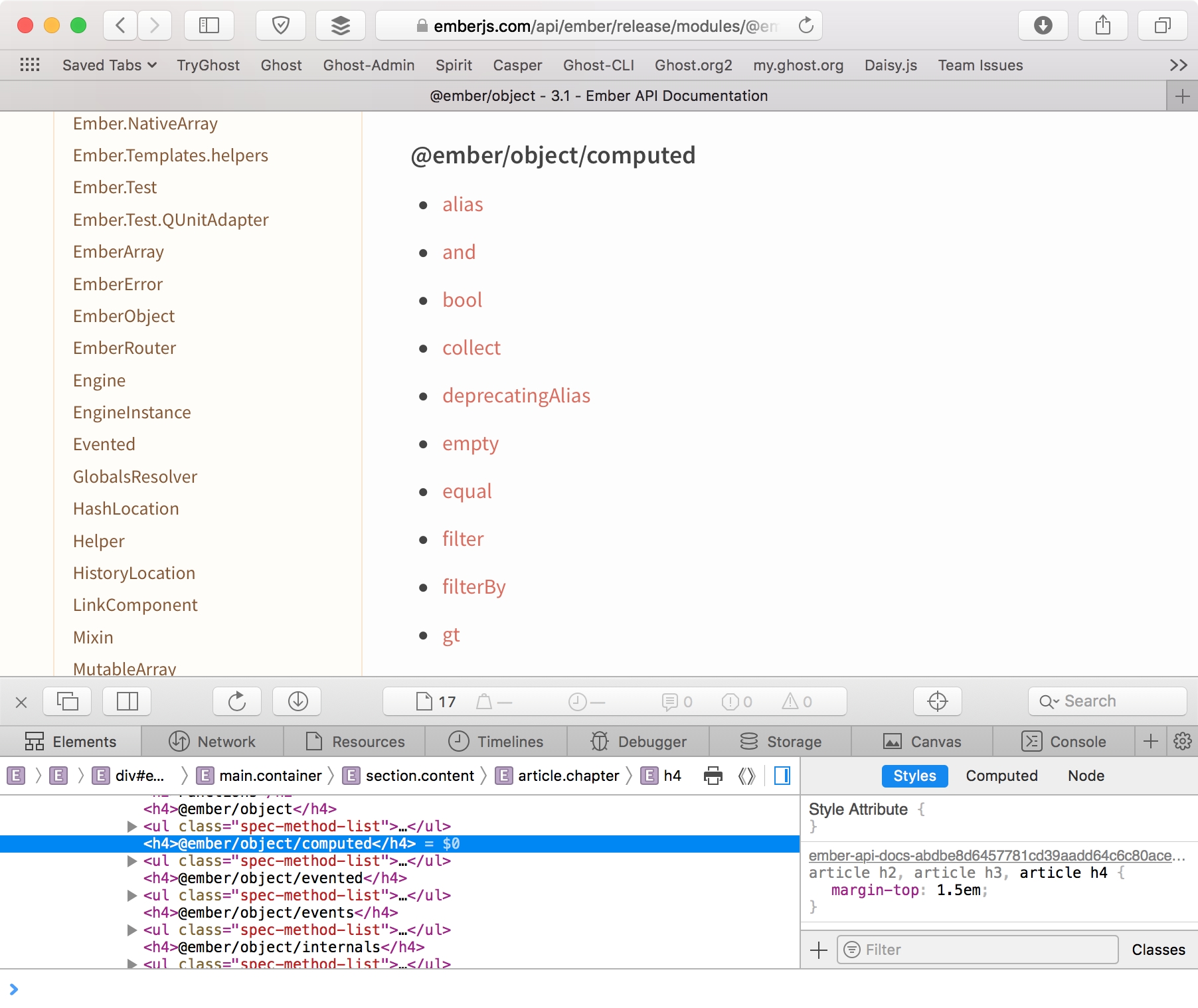Click the inspector download archive icon
Viewport: 1198px width, 1008px height.
pos(298,701)
